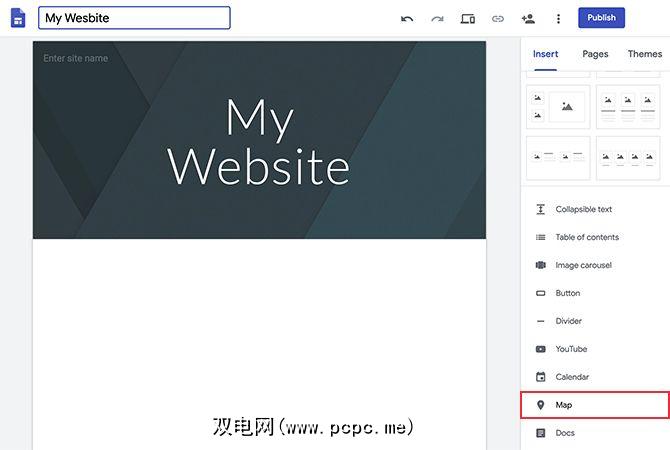Click the undo arrow icon
Screen dimensions: 670x450
pyautogui.click(x=407, y=19)
